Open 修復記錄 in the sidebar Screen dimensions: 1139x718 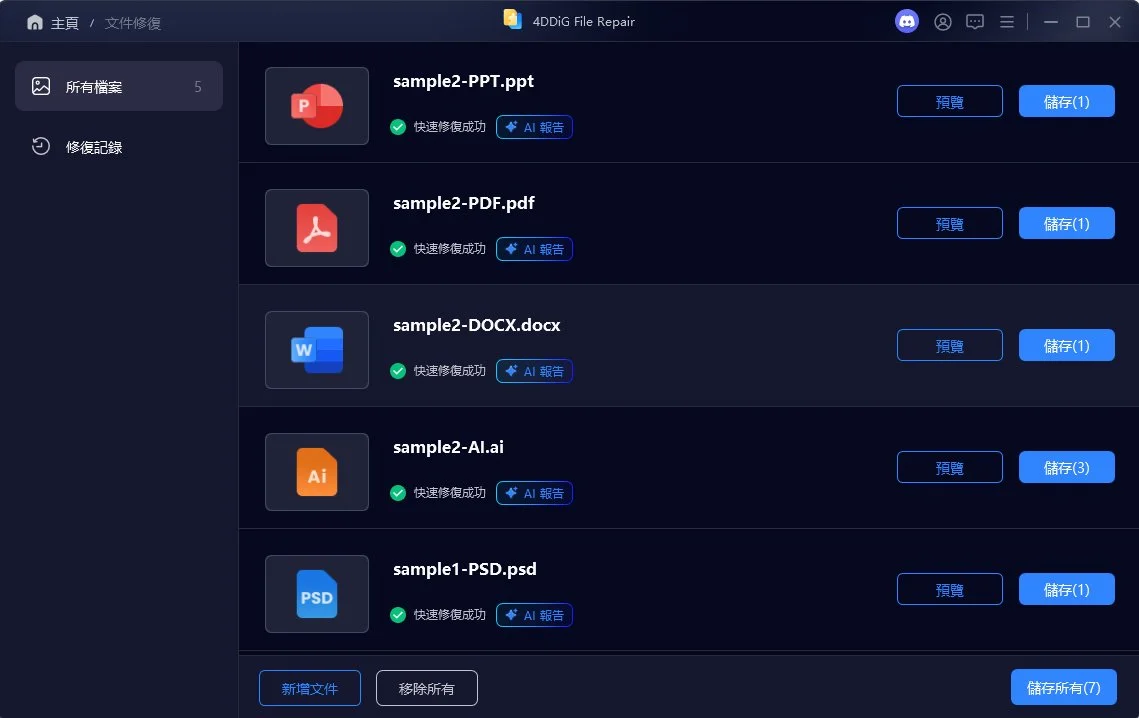[119, 147]
